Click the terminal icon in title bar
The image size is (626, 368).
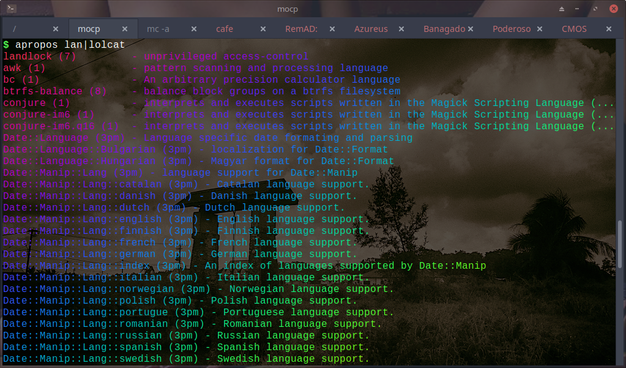(x=11, y=8)
